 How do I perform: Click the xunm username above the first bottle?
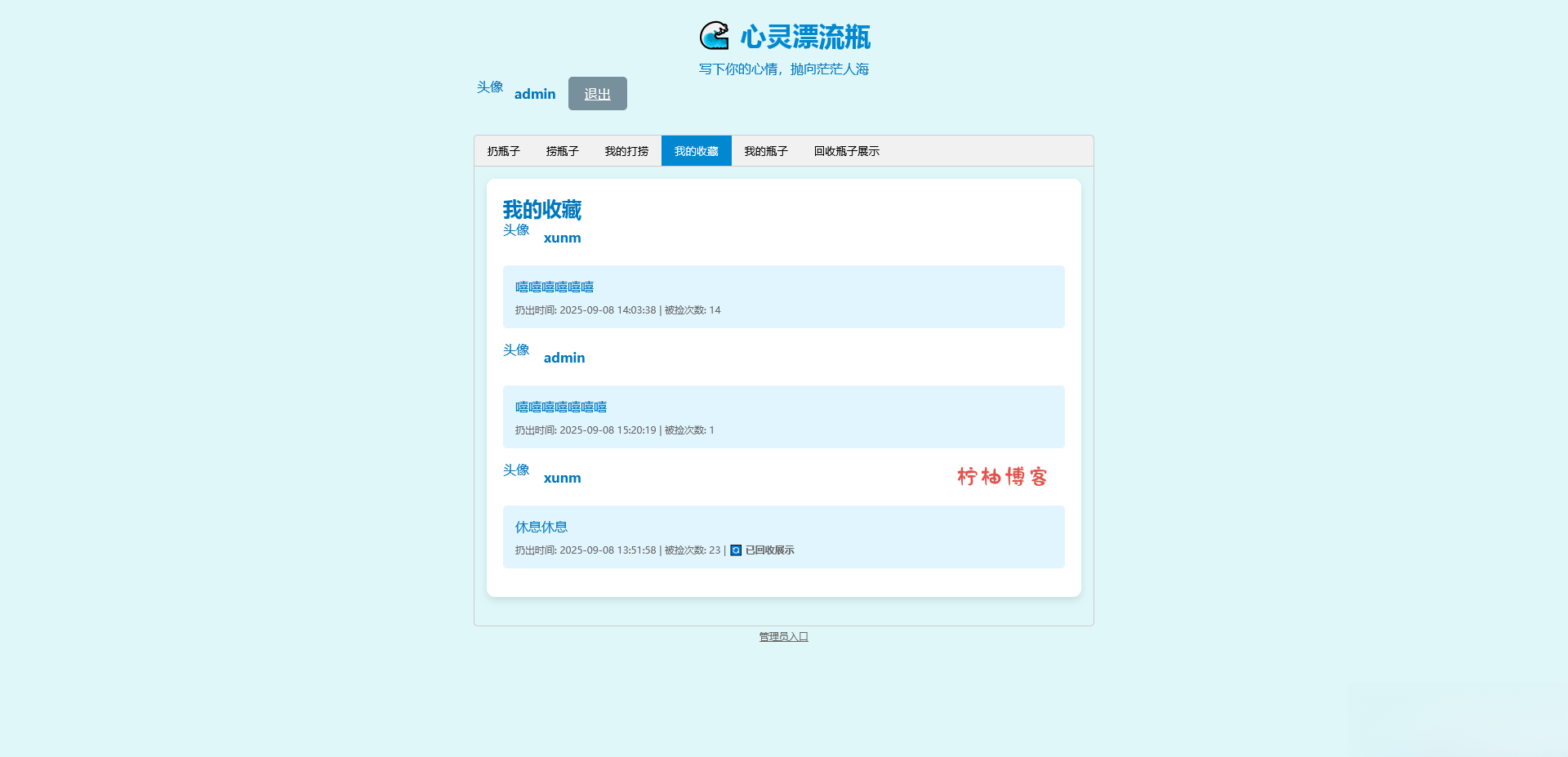click(562, 238)
